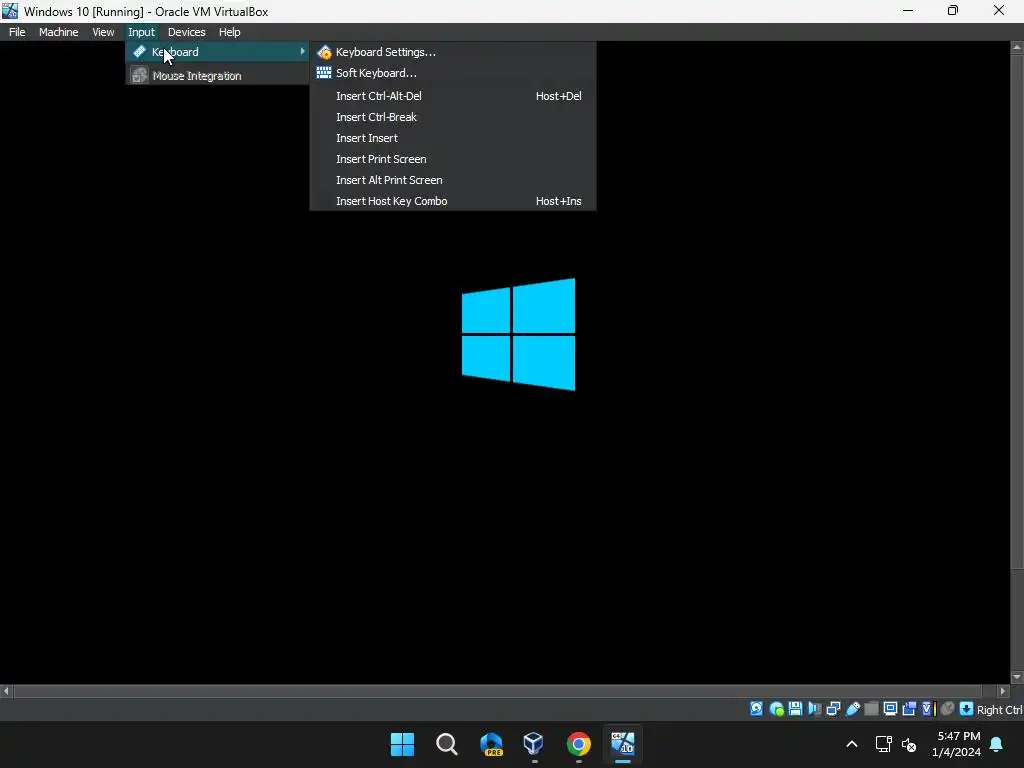This screenshot has height=768, width=1024.
Task: Expand Keyboard submenu arrow
Action: [302, 52]
